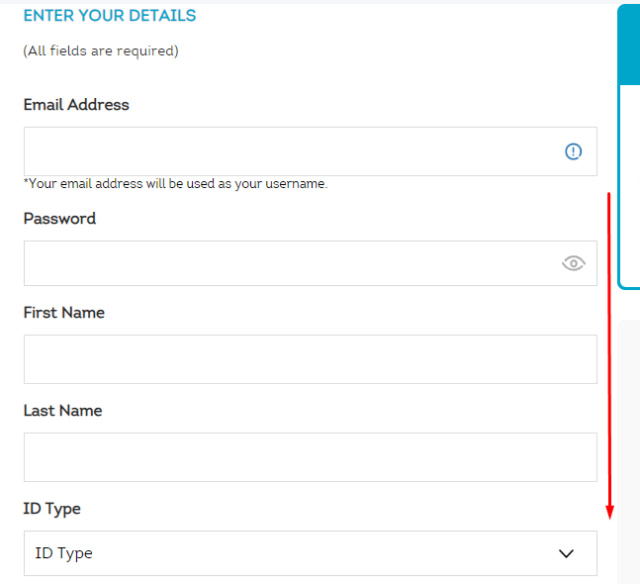Click the red downward arrow annotation
The image size is (640, 584).
609,356
